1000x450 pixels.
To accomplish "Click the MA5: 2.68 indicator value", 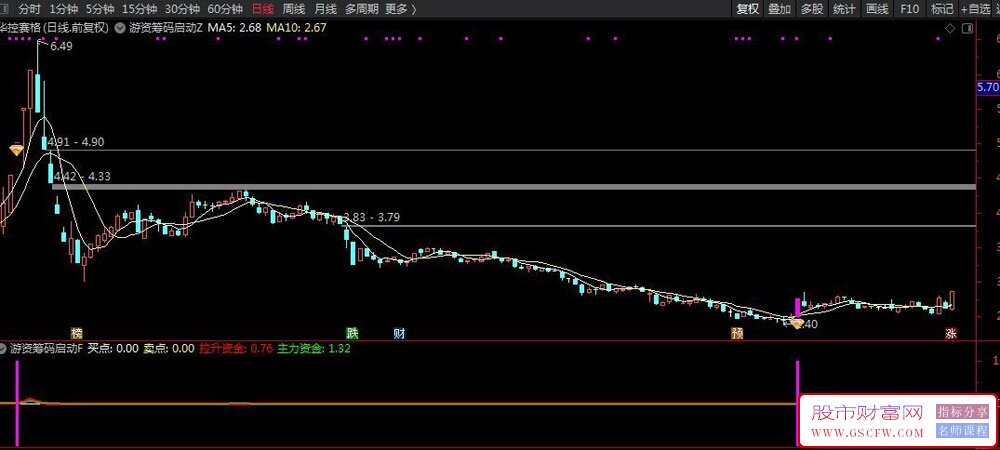I will (233, 27).
